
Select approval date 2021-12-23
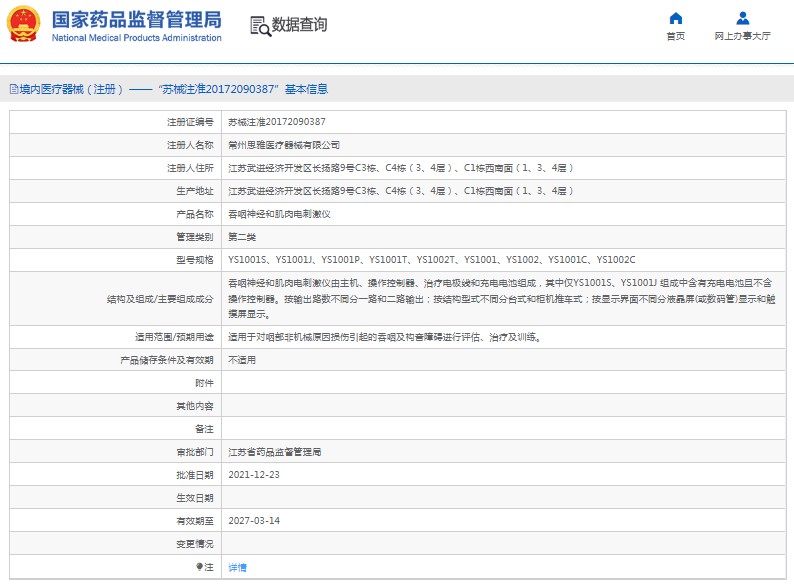(254, 475)
